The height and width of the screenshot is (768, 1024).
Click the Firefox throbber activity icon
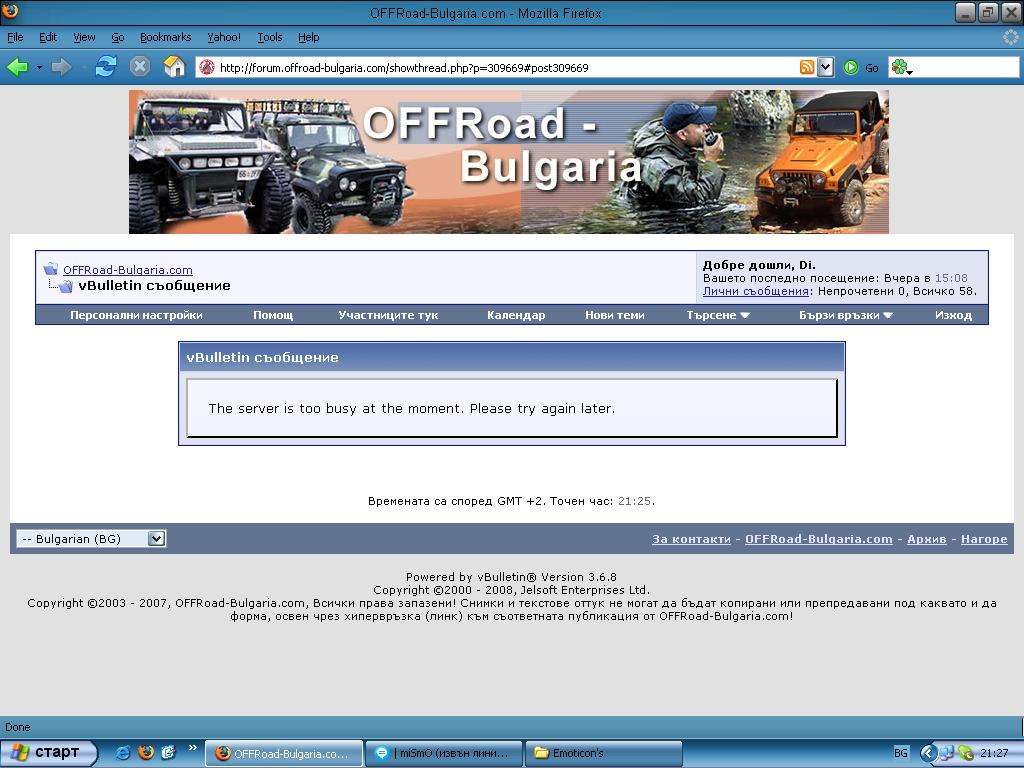click(1012, 37)
